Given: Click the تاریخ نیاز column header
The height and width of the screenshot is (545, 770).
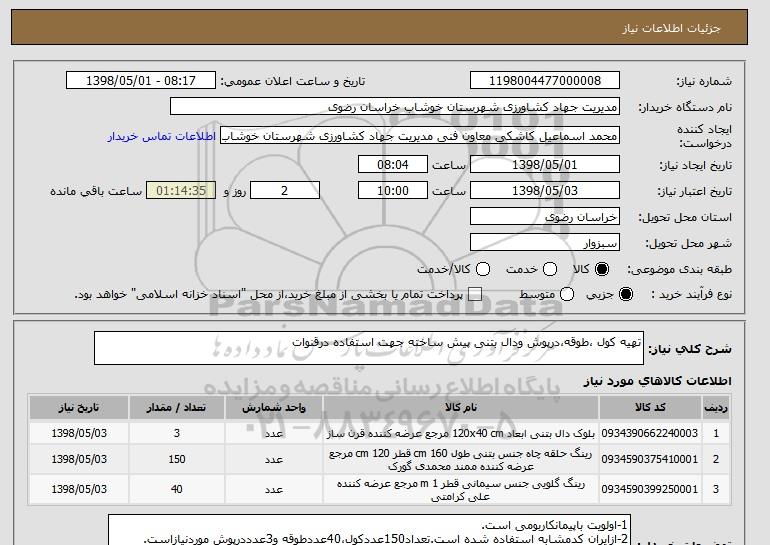Looking at the screenshot, I should (x=79, y=408).
